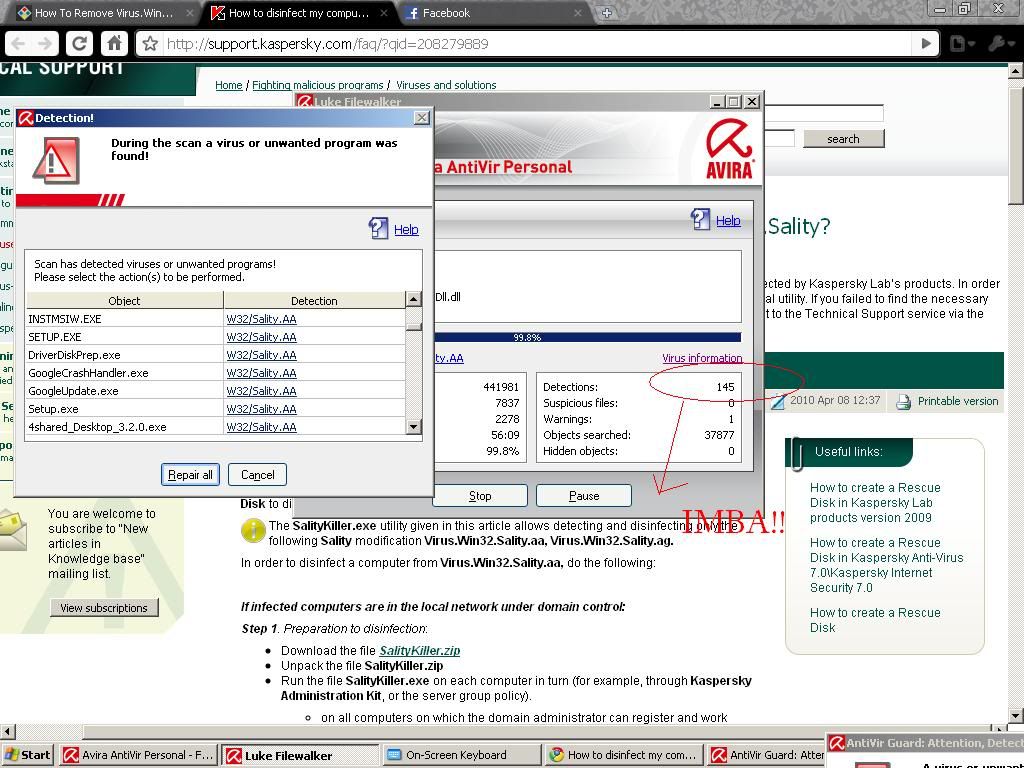This screenshot has width=1024, height=768.
Task: Click the How to disinfect taskbar button
Action: pyautogui.click(x=623, y=755)
